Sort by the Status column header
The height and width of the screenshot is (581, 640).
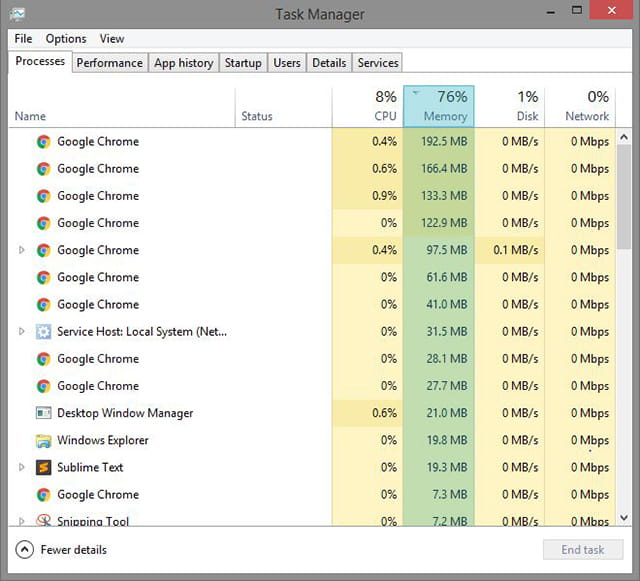(x=284, y=107)
